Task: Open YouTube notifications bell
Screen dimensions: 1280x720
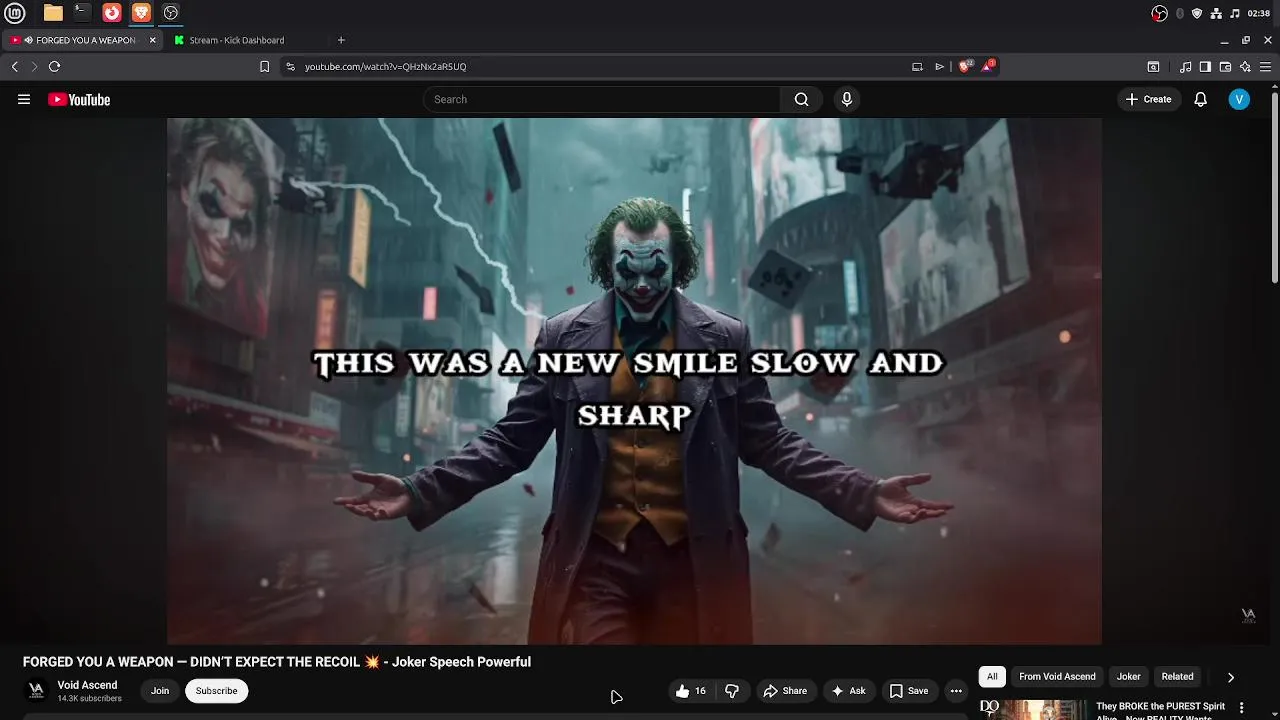Action: pos(1201,99)
